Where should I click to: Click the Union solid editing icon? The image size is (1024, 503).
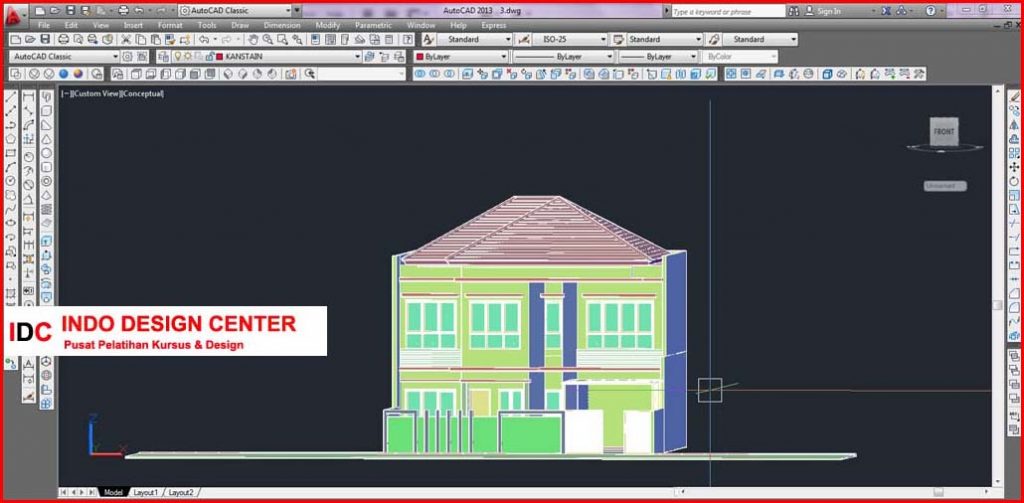click(420, 74)
